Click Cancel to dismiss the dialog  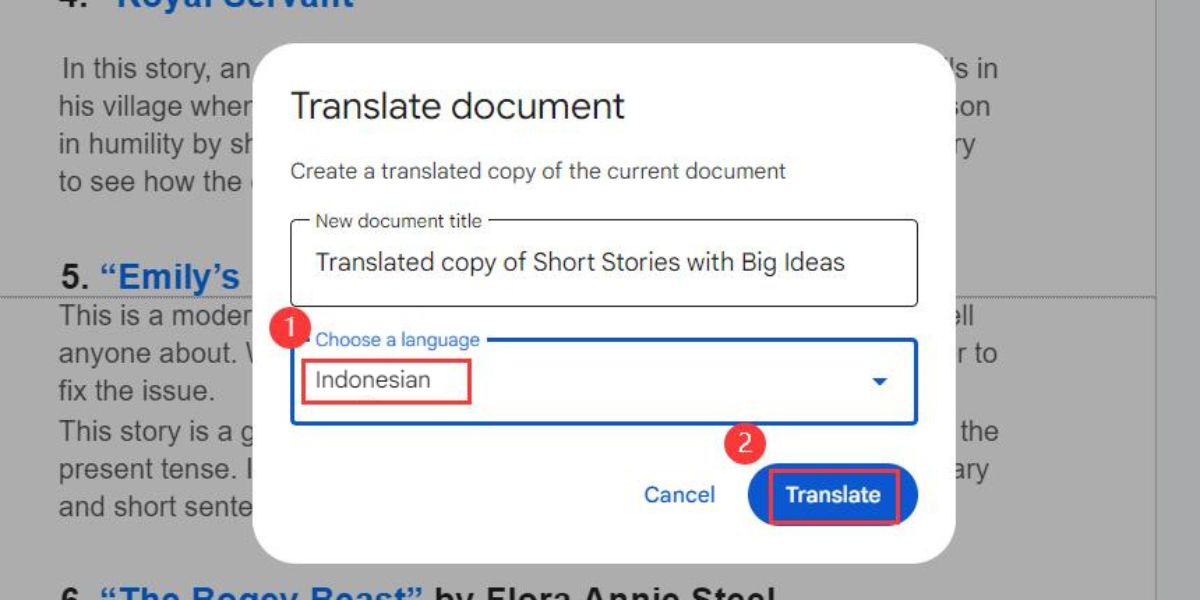click(679, 494)
